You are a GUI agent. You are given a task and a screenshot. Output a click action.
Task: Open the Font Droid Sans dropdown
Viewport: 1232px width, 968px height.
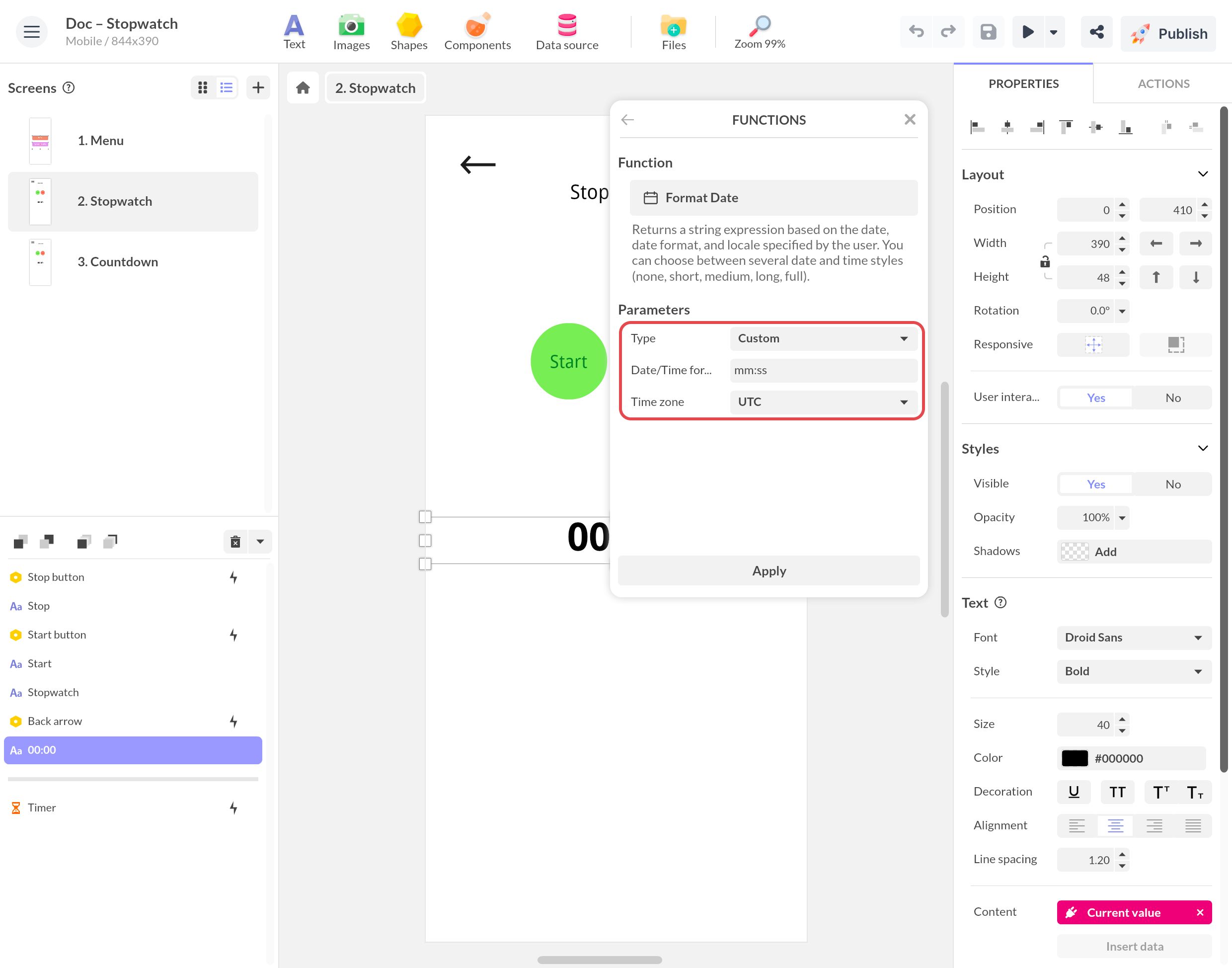pyautogui.click(x=1134, y=638)
